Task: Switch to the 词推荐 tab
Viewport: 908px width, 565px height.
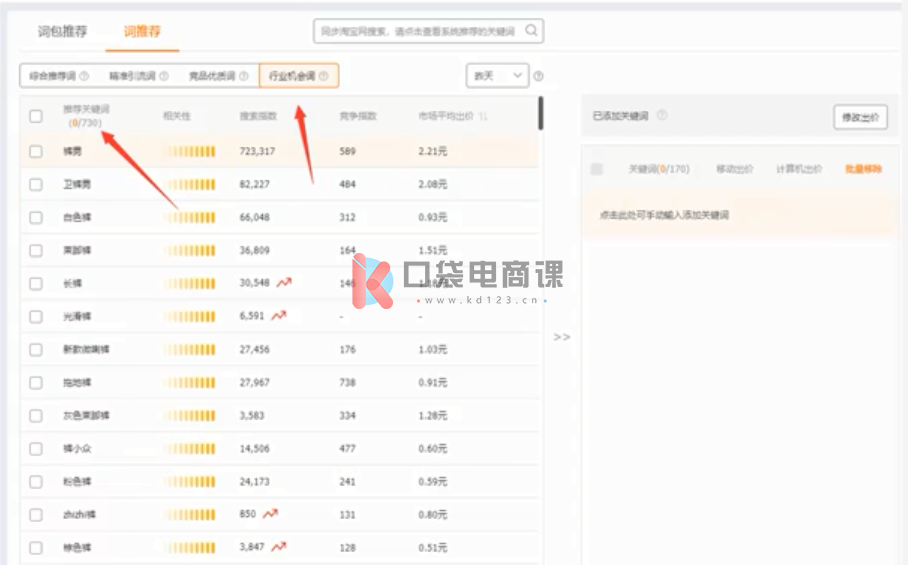Action: [142, 31]
